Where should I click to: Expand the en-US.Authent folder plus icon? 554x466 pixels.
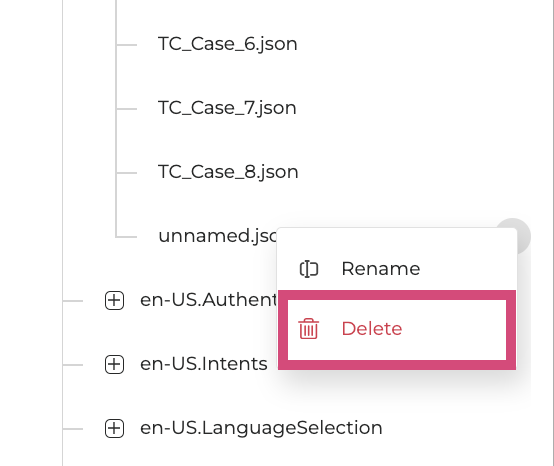(114, 300)
